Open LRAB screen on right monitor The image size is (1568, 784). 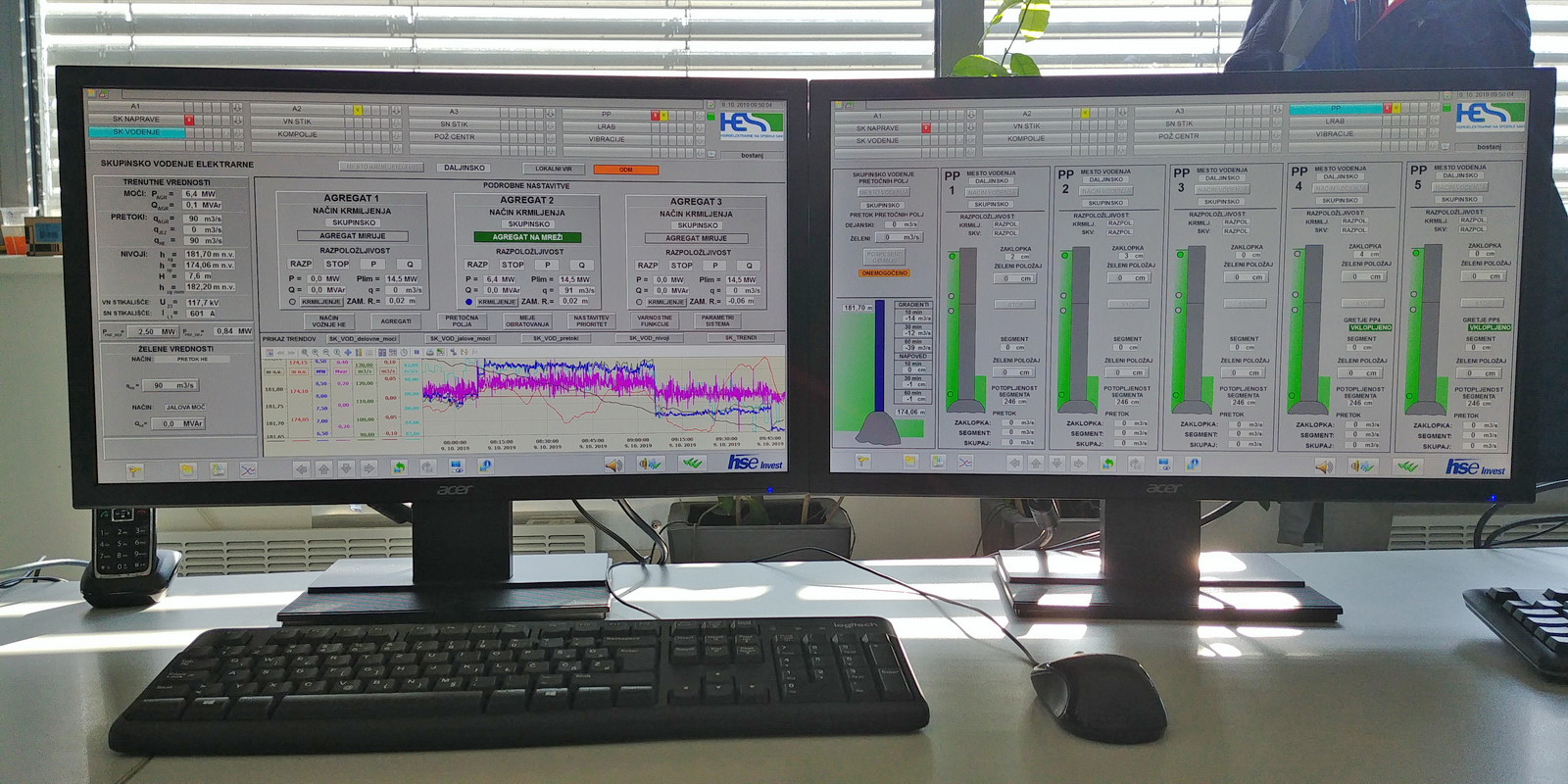(1335, 122)
